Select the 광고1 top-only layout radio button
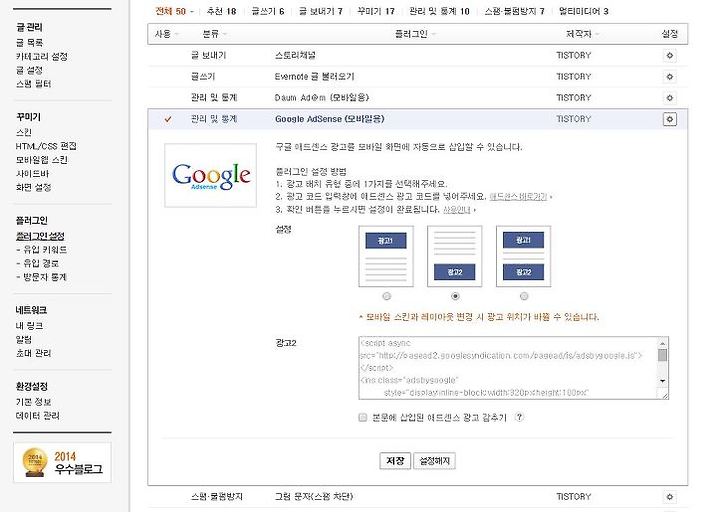The image size is (720, 512). click(x=387, y=296)
